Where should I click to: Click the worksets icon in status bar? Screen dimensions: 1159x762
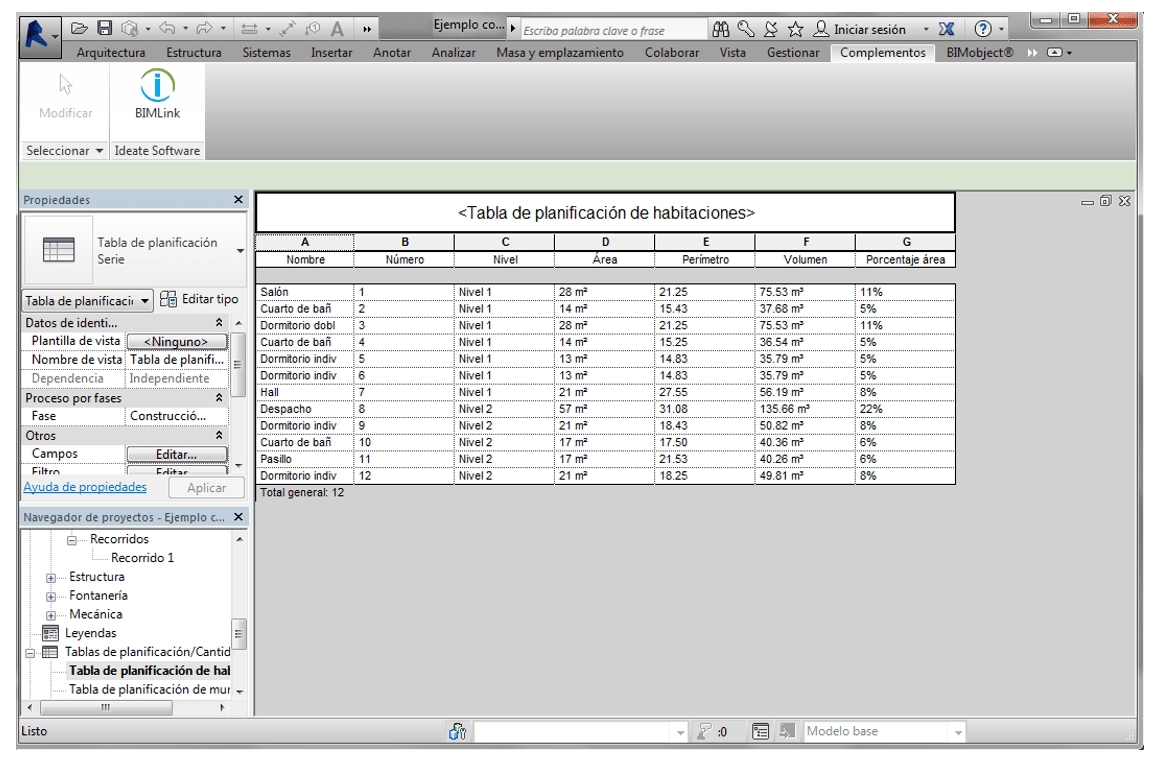pos(458,732)
